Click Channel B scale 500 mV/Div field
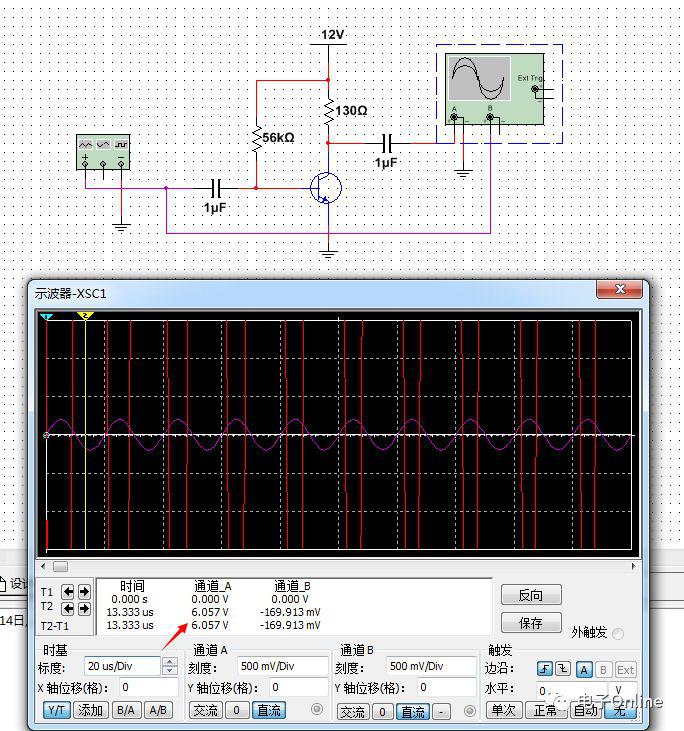This screenshot has height=731, width=684. pos(429,666)
